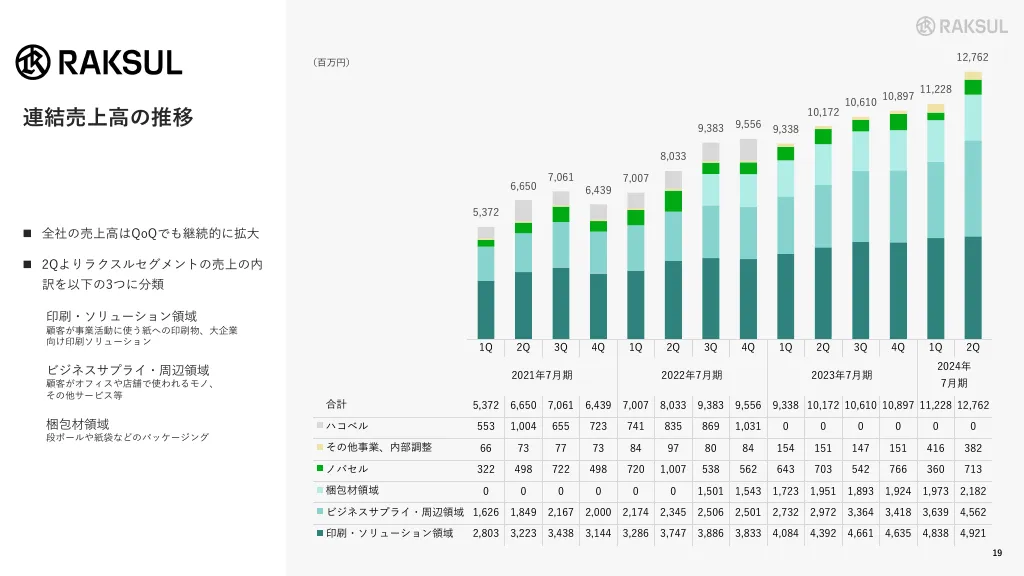Click the bullet starting 2Qよりラクスルセグメント
The width and height of the screenshot is (1024, 576).
tap(152, 274)
